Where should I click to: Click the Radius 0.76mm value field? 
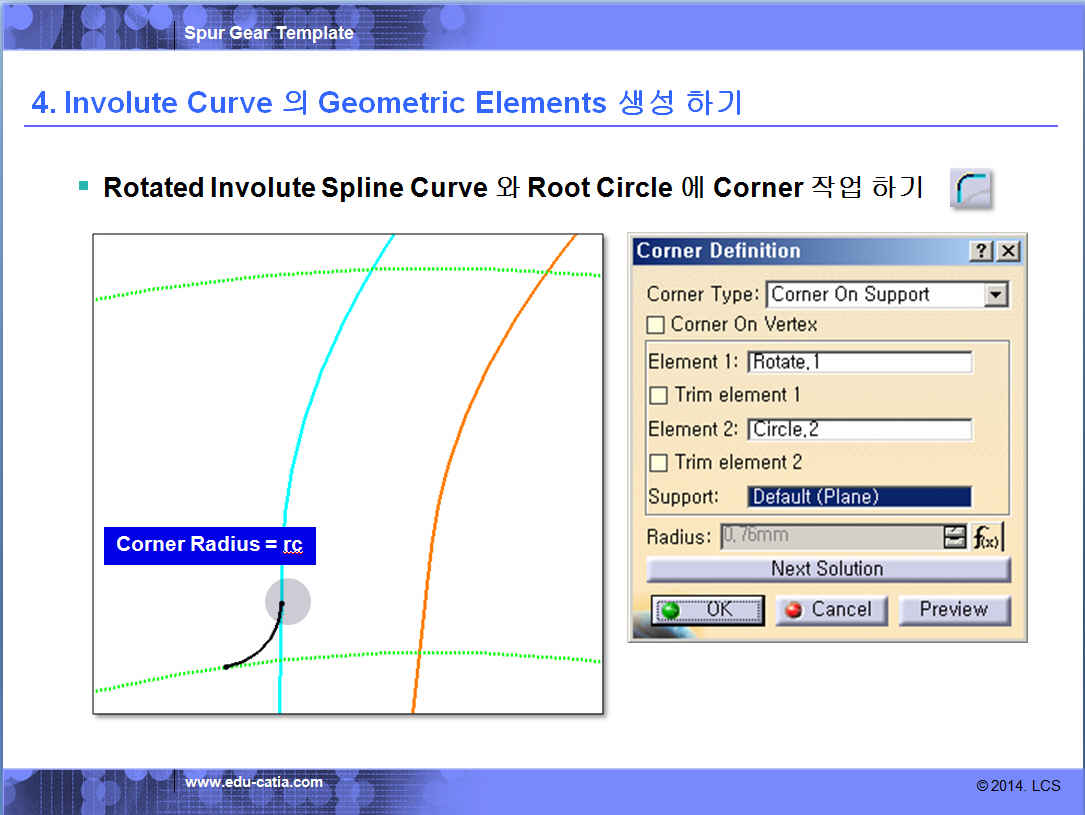(x=830, y=537)
